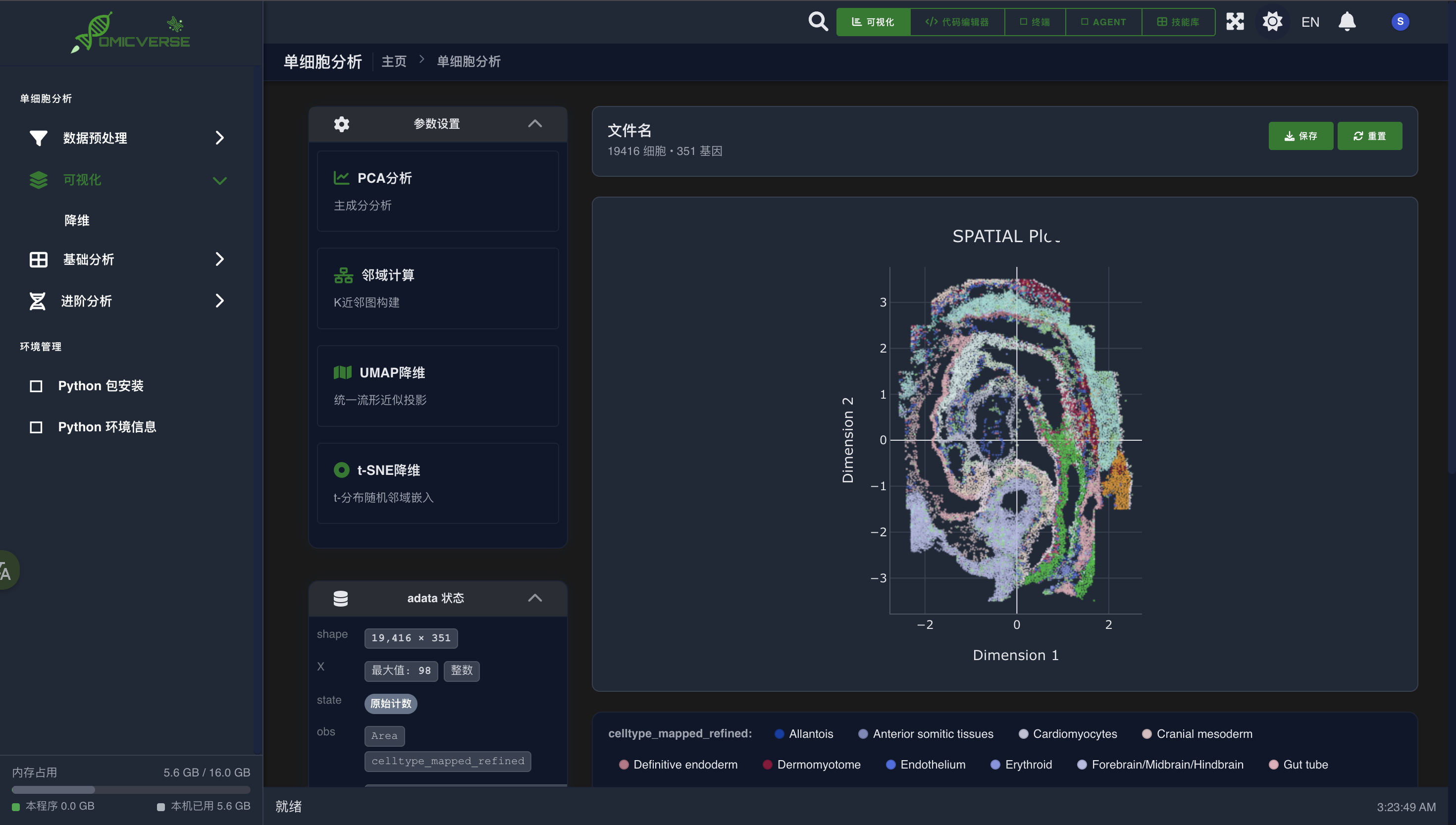
Task: Click the OmicVerse logo
Action: [131, 33]
